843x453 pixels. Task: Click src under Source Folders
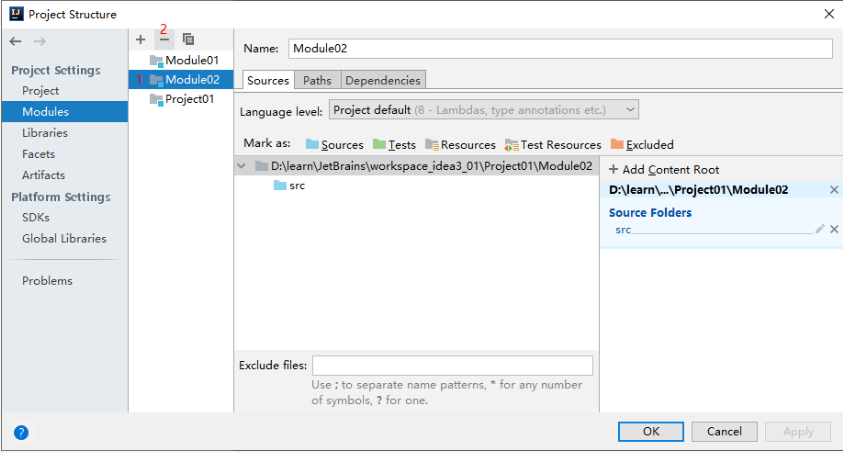pos(623,230)
